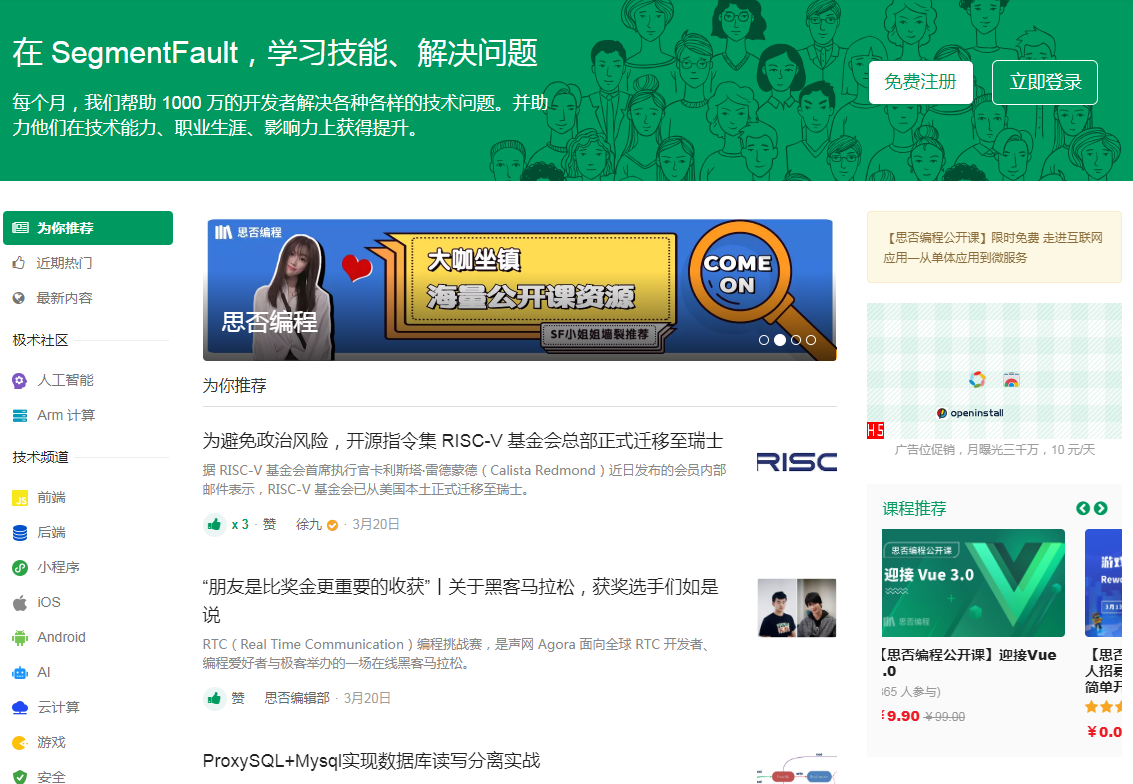Open 小程序 channel label
The height and width of the screenshot is (784, 1133).
59,568
